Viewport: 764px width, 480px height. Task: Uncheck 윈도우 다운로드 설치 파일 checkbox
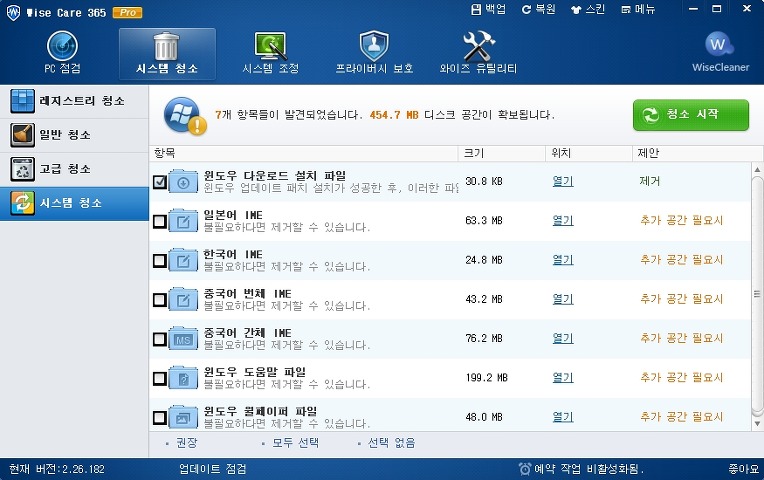point(160,182)
